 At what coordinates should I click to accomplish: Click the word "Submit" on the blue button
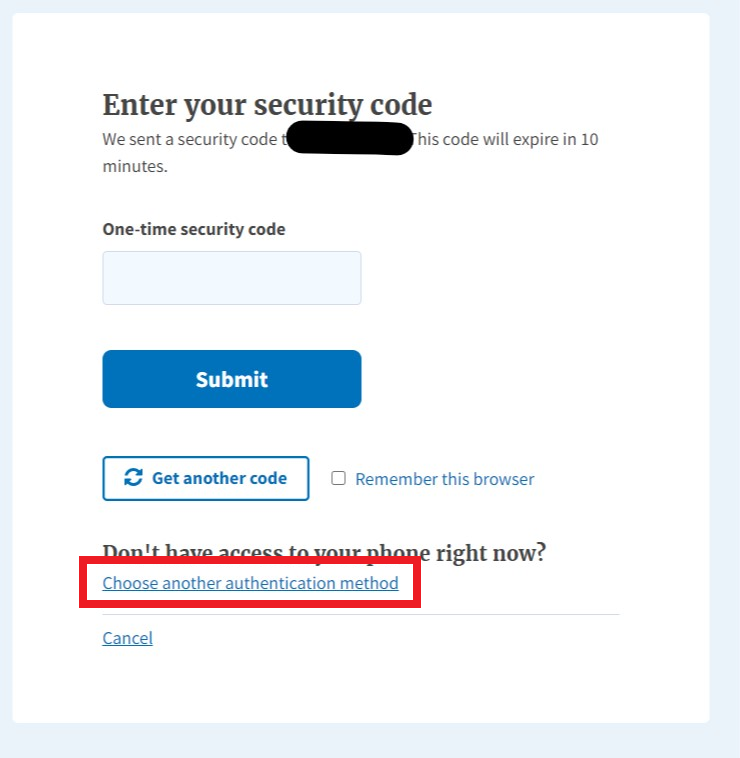231,379
